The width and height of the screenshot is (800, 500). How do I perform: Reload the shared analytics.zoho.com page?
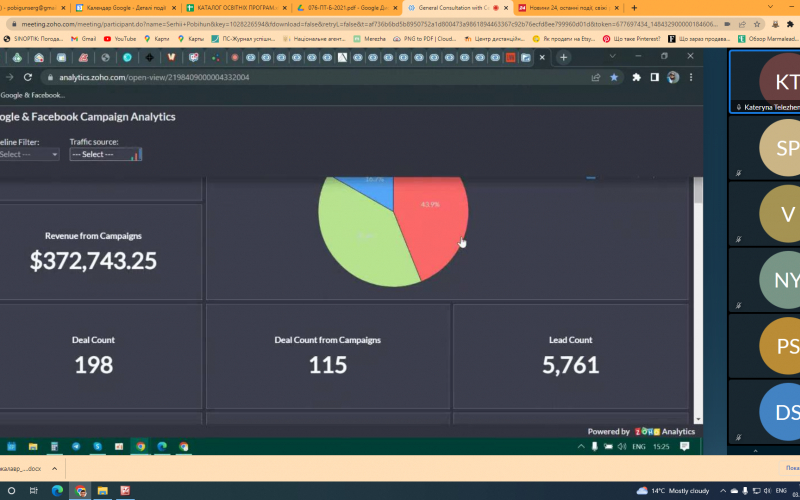pyautogui.click(x=28, y=77)
